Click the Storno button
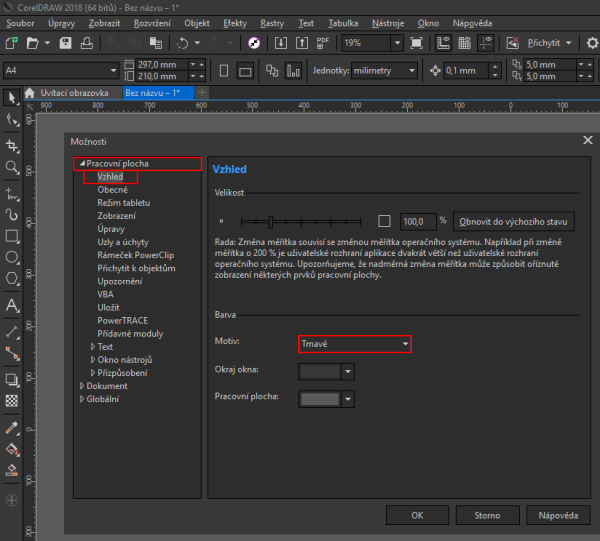600x541 pixels. (x=488, y=515)
